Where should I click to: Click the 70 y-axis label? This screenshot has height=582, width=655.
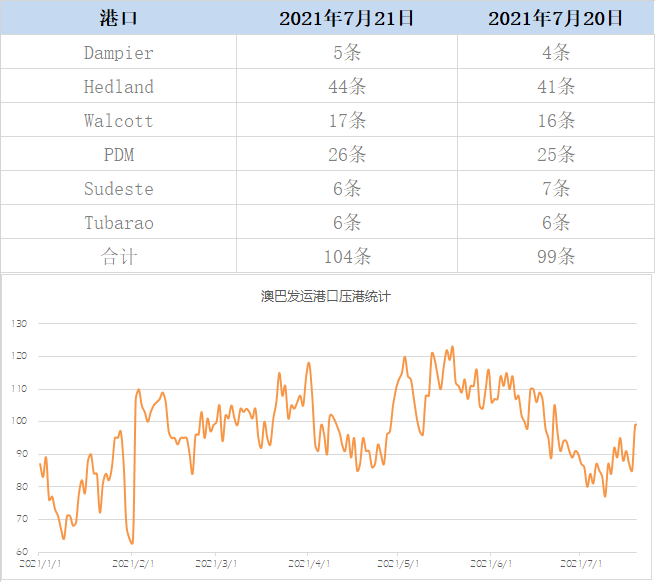pos(22,519)
